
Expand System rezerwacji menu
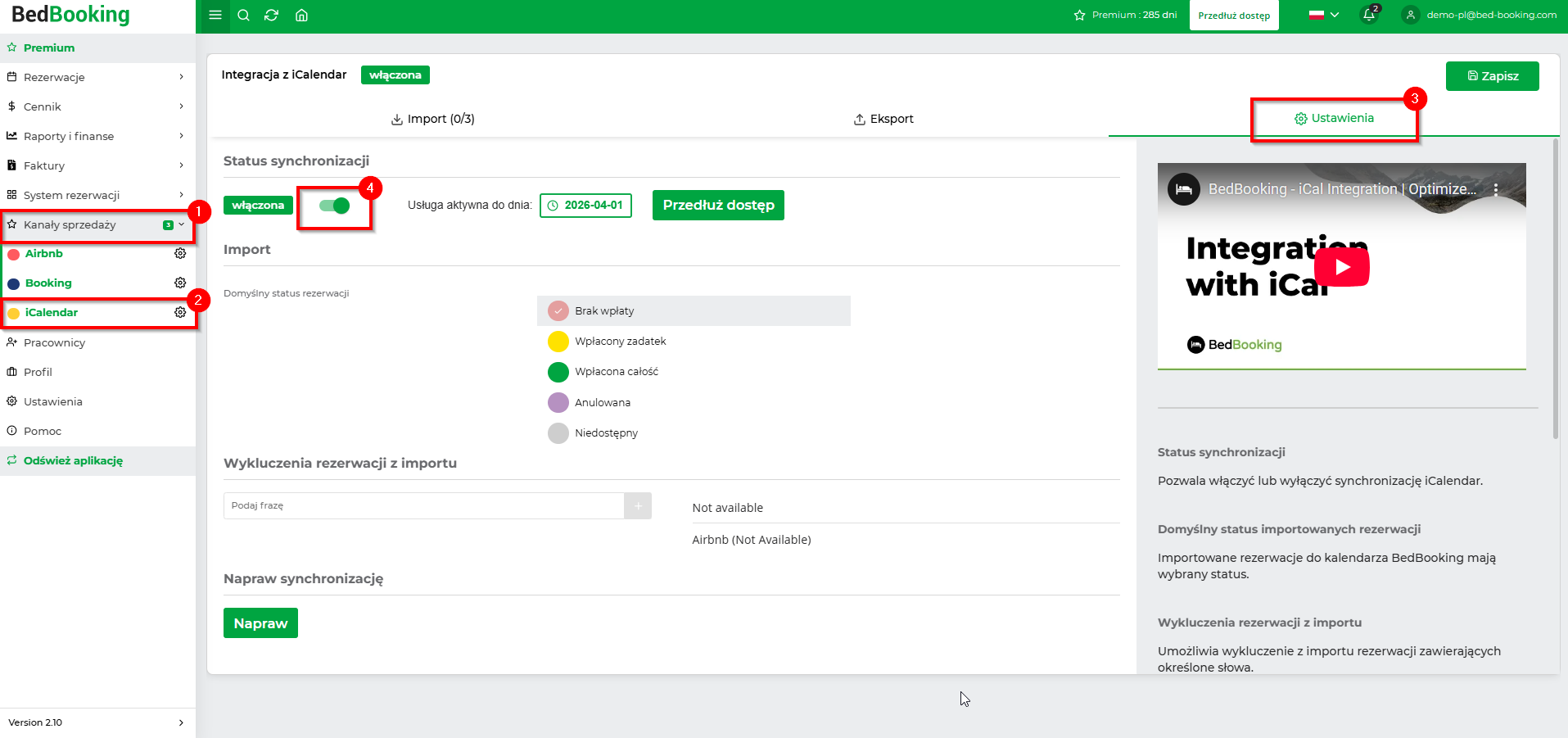pyautogui.click(x=97, y=195)
